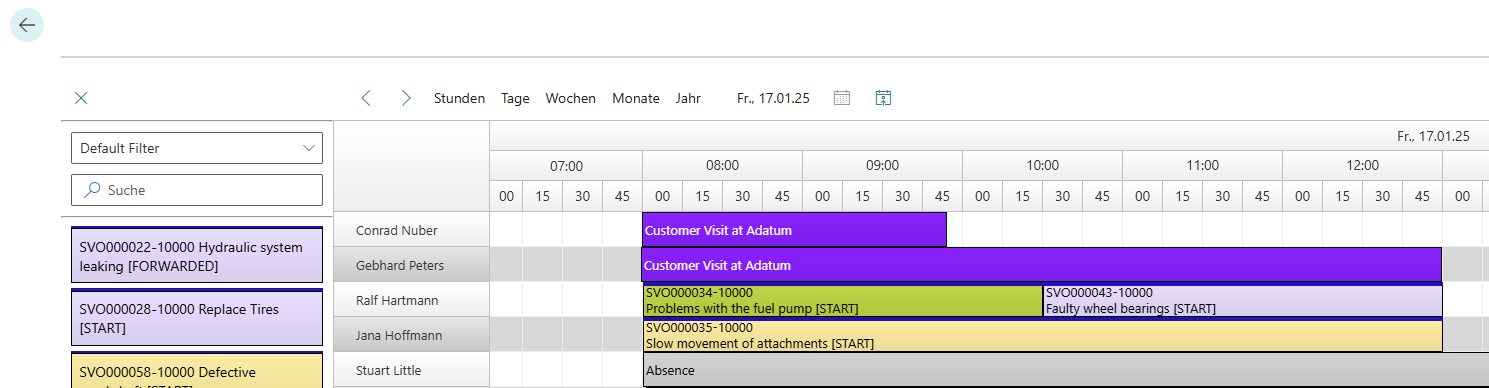Switch the view to Wochen
This screenshot has width=1489, height=388.
(x=570, y=98)
